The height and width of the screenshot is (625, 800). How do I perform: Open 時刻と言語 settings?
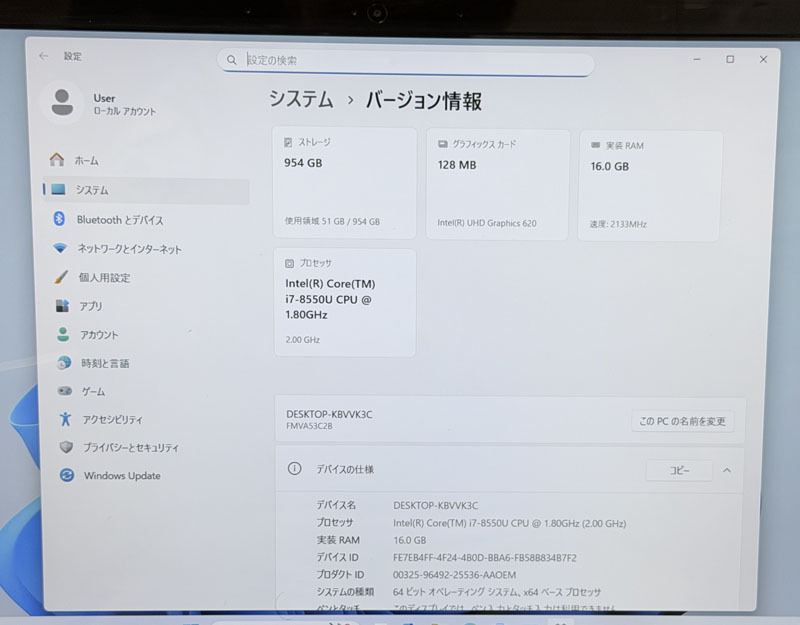[88, 363]
